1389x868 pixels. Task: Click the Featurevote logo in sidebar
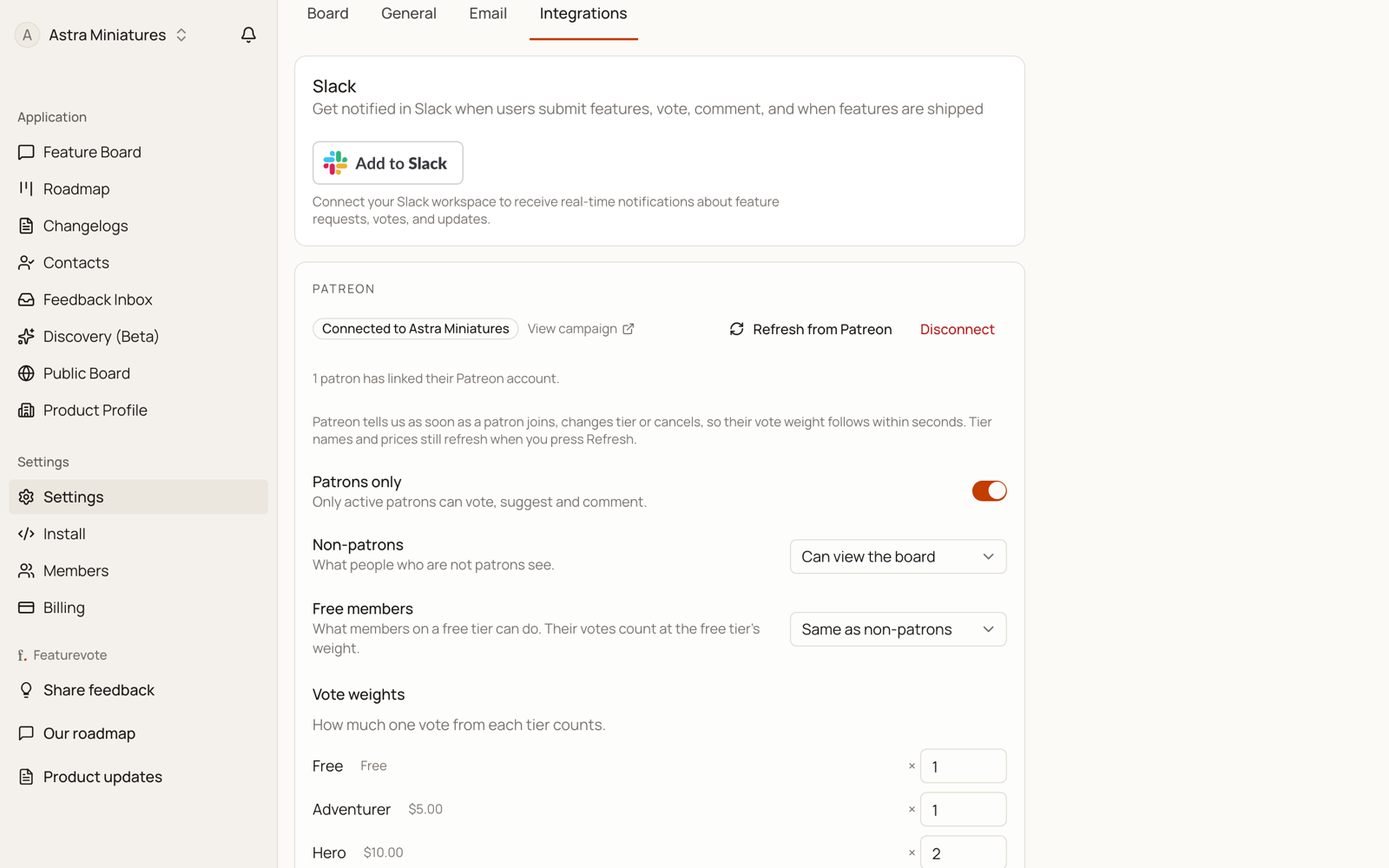pyautogui.click(x=22, y=655)
